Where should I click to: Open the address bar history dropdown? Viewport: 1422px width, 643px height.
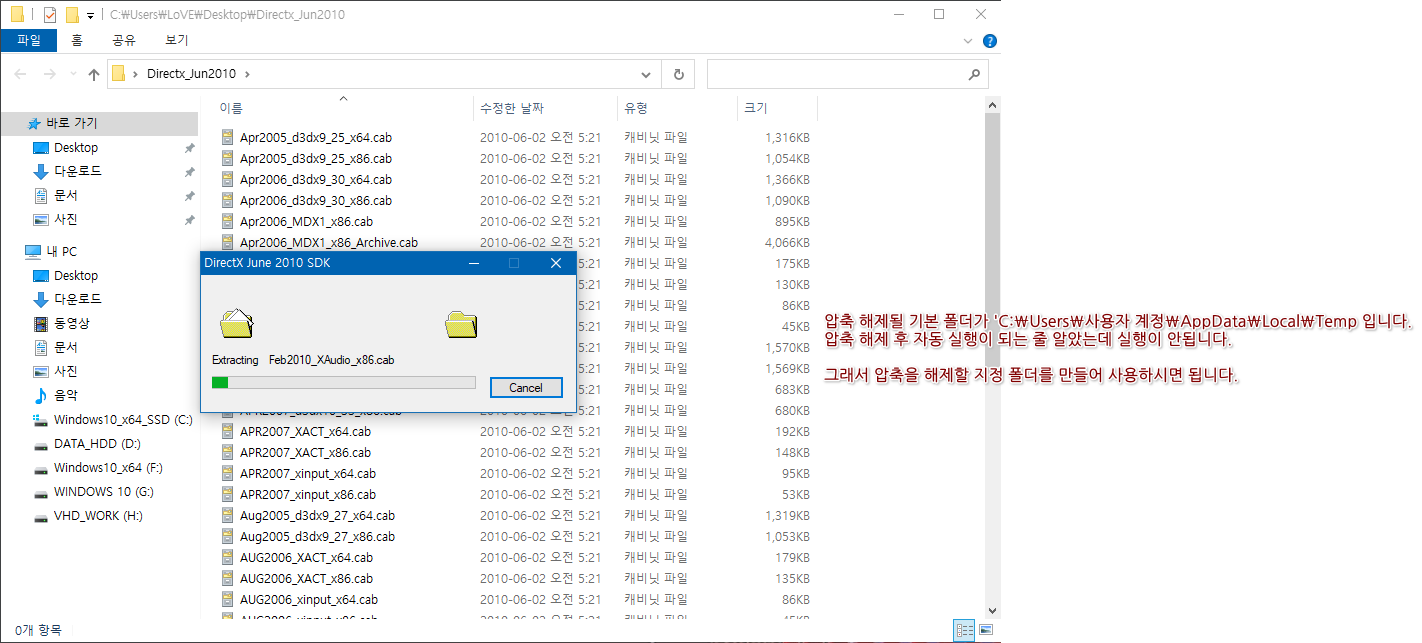pos(647,74)
